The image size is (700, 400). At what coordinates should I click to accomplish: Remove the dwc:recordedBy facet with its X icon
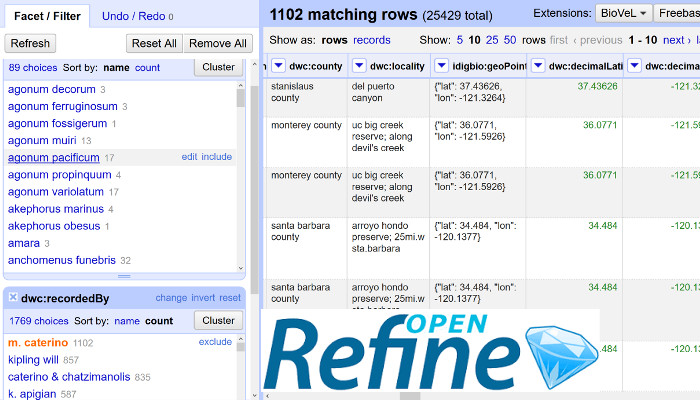[13, 297]
